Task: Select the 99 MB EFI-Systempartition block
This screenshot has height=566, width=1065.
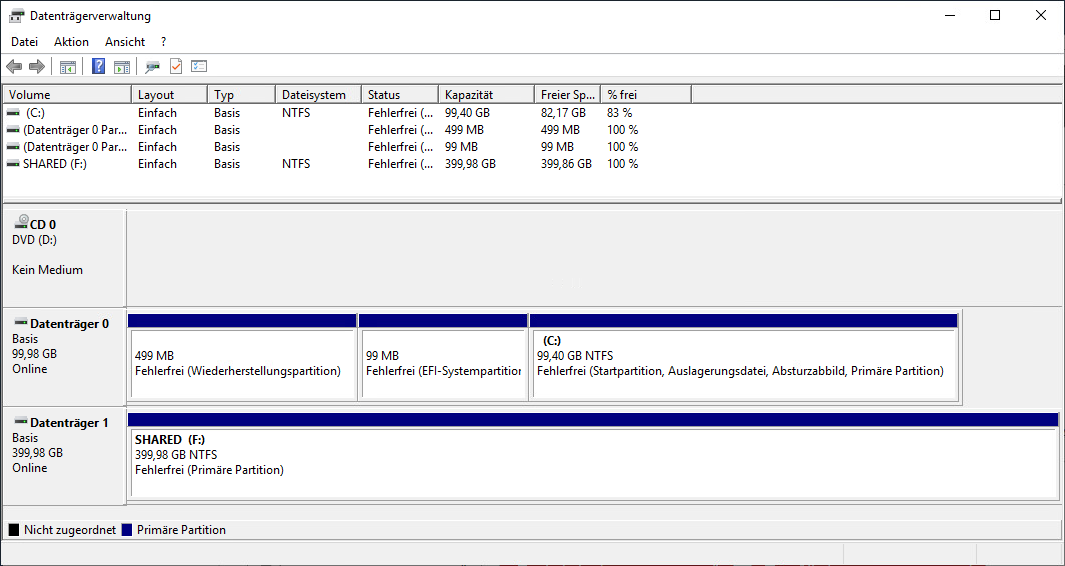Action: (x=443, y=364)
